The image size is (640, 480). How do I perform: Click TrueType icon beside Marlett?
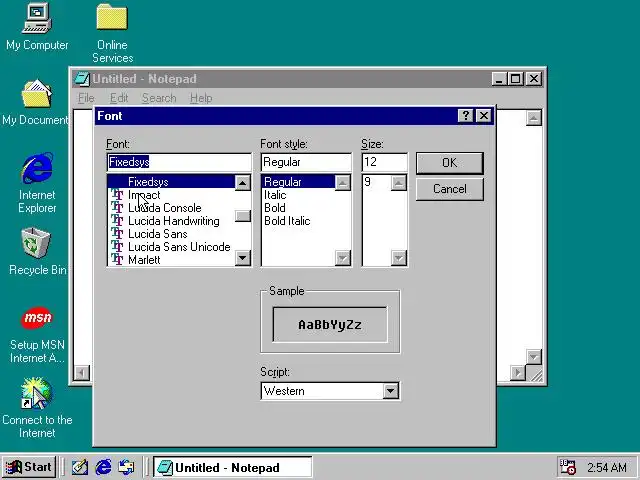coord(117,260)
